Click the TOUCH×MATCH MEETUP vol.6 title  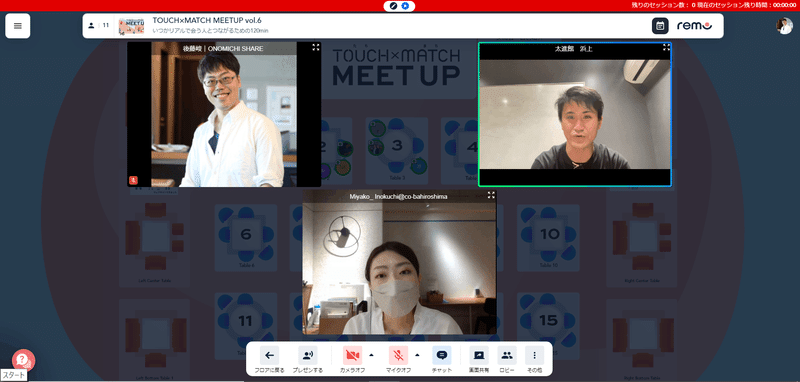[207, 20]
